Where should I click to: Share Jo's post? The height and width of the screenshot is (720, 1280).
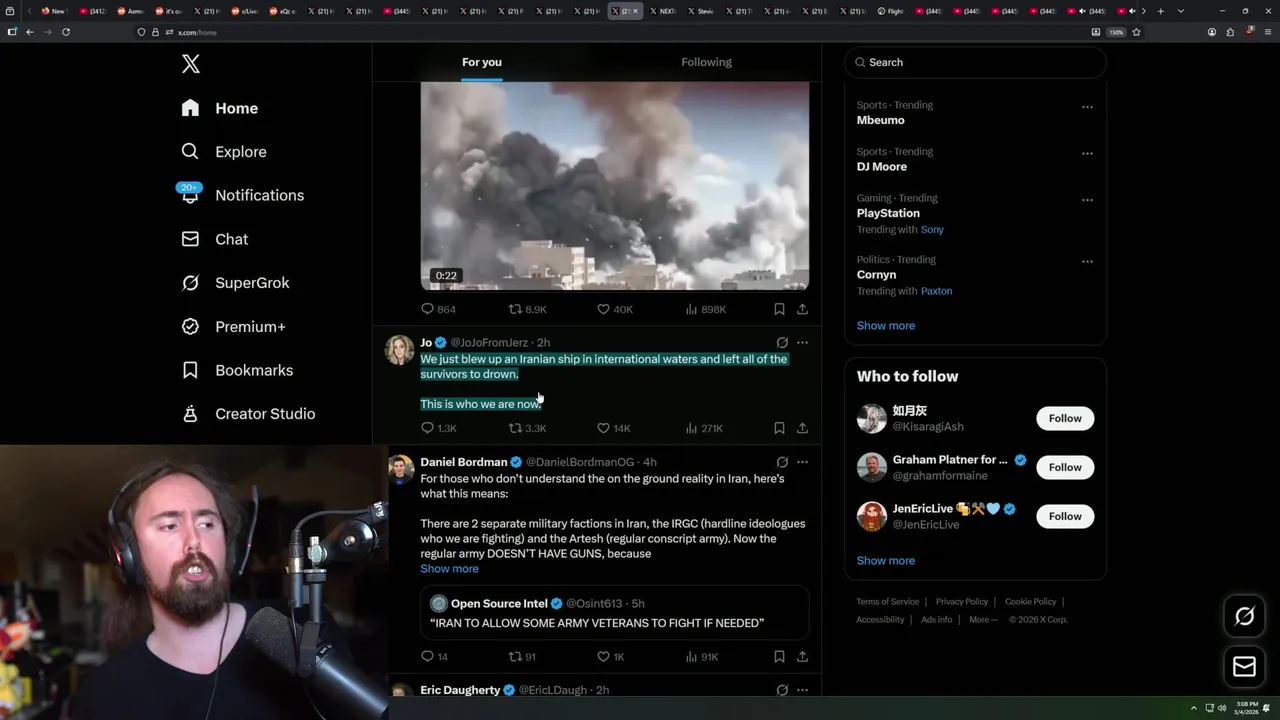[x=802, y=428]
